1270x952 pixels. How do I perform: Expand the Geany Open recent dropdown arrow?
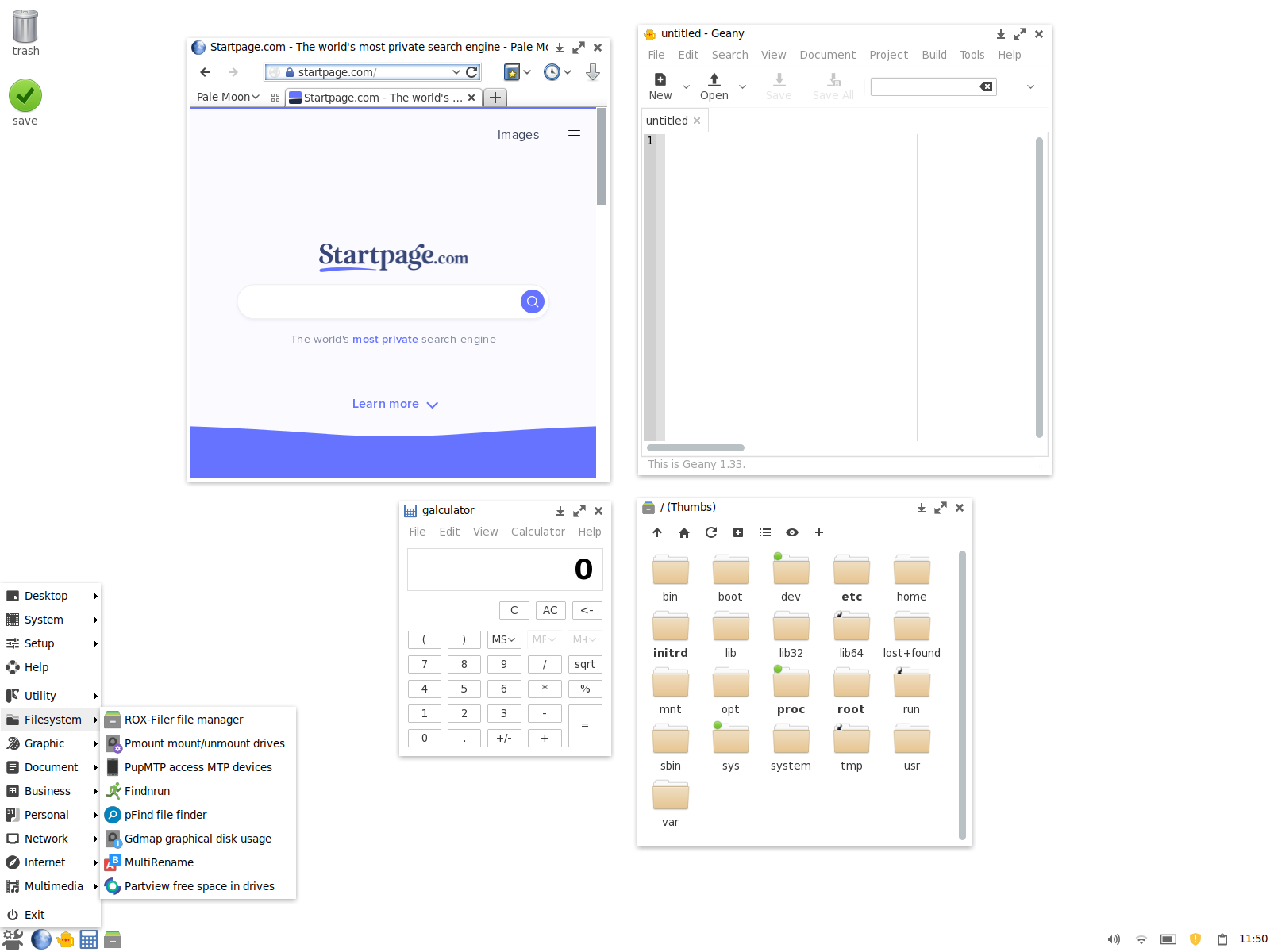pyautogui.click(x=742, y=86)
